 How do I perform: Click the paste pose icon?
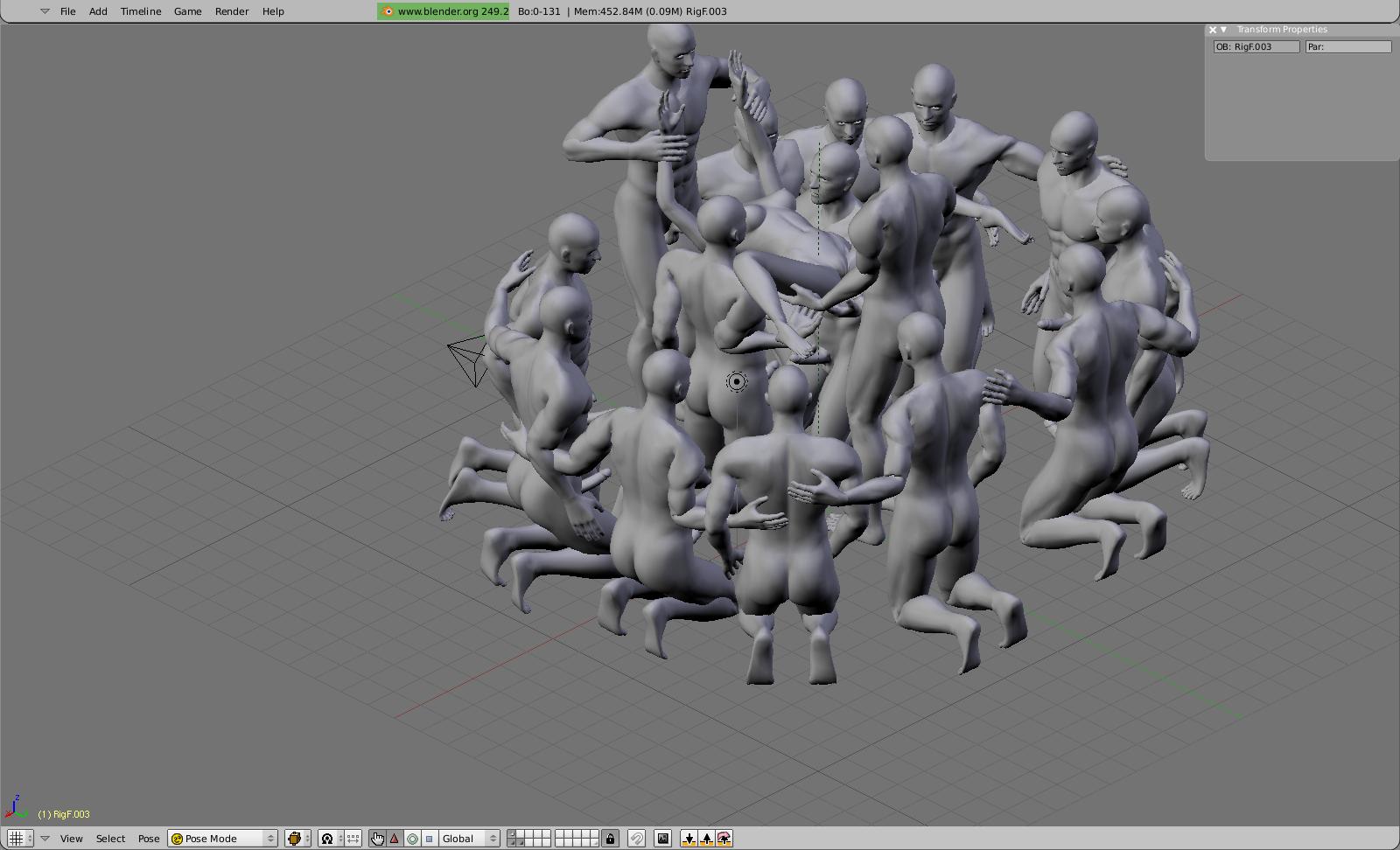[707, 839]
